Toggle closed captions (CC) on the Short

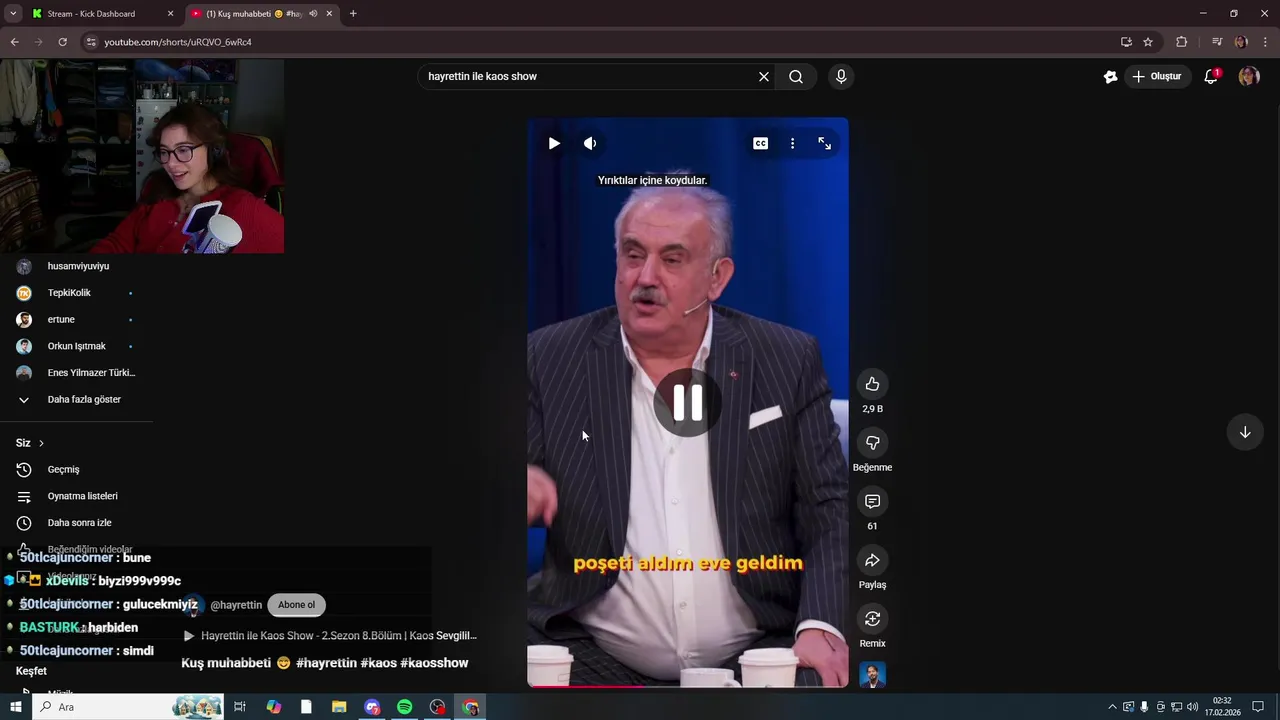(x=761, y=144)
